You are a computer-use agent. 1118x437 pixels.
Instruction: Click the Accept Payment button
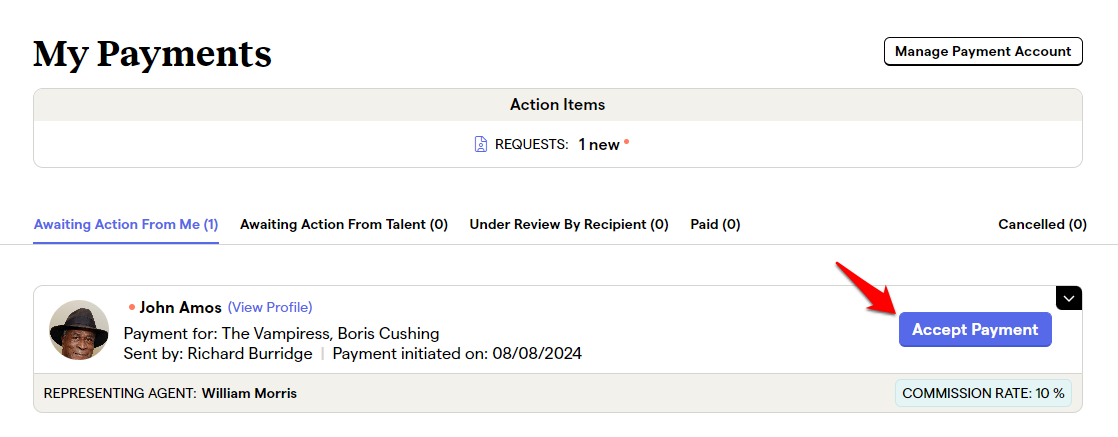coord(975,329)
